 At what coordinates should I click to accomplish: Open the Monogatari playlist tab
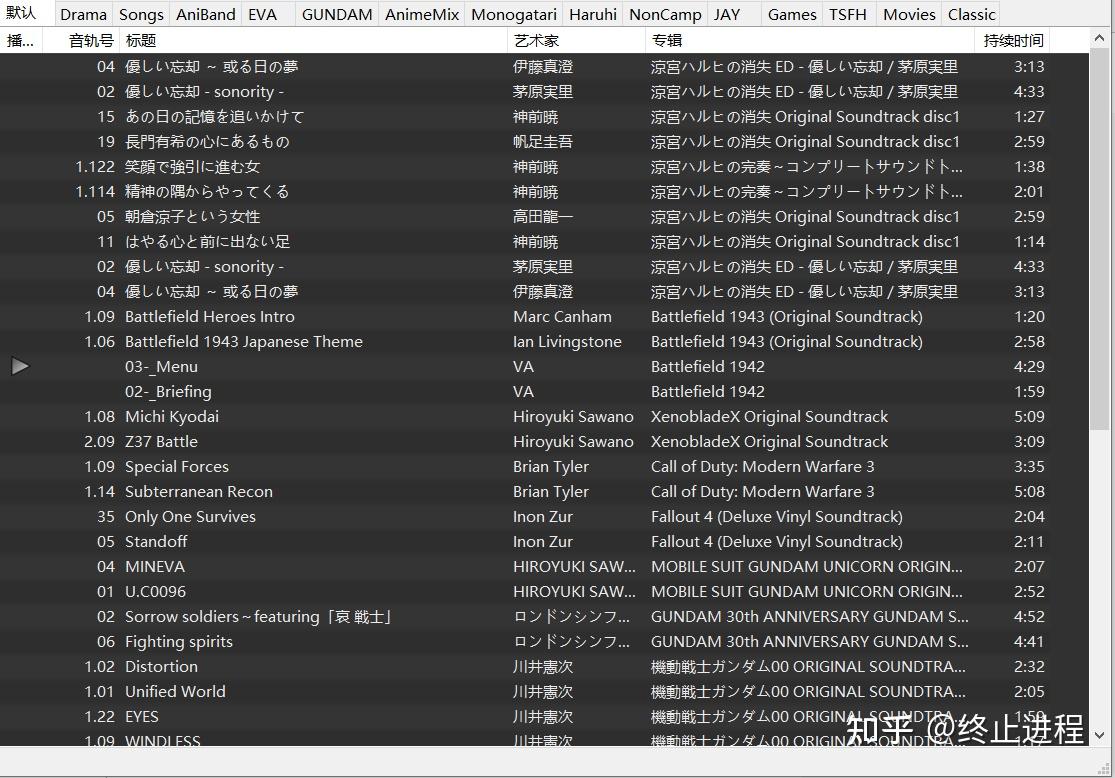513,14
